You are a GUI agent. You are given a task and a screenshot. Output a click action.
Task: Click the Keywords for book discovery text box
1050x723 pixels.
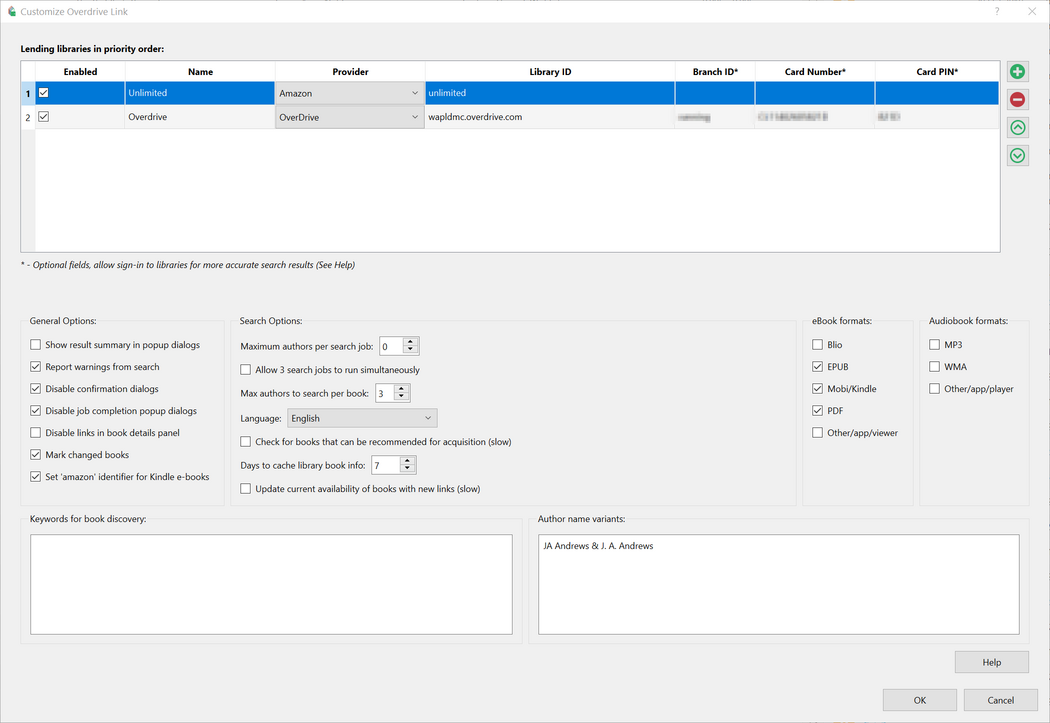[x=271, y=584]
